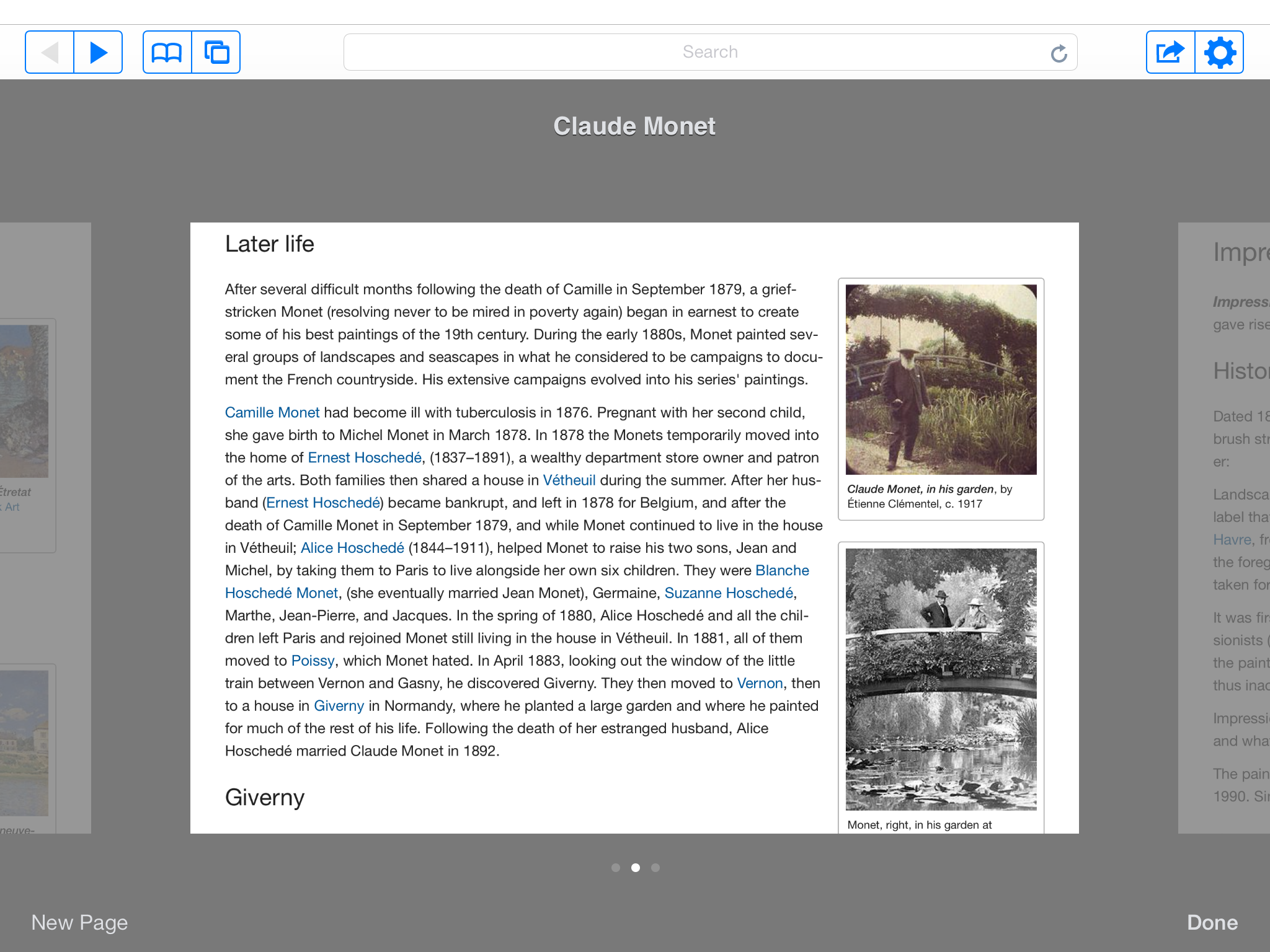Click in the Search field

(711, 52)
